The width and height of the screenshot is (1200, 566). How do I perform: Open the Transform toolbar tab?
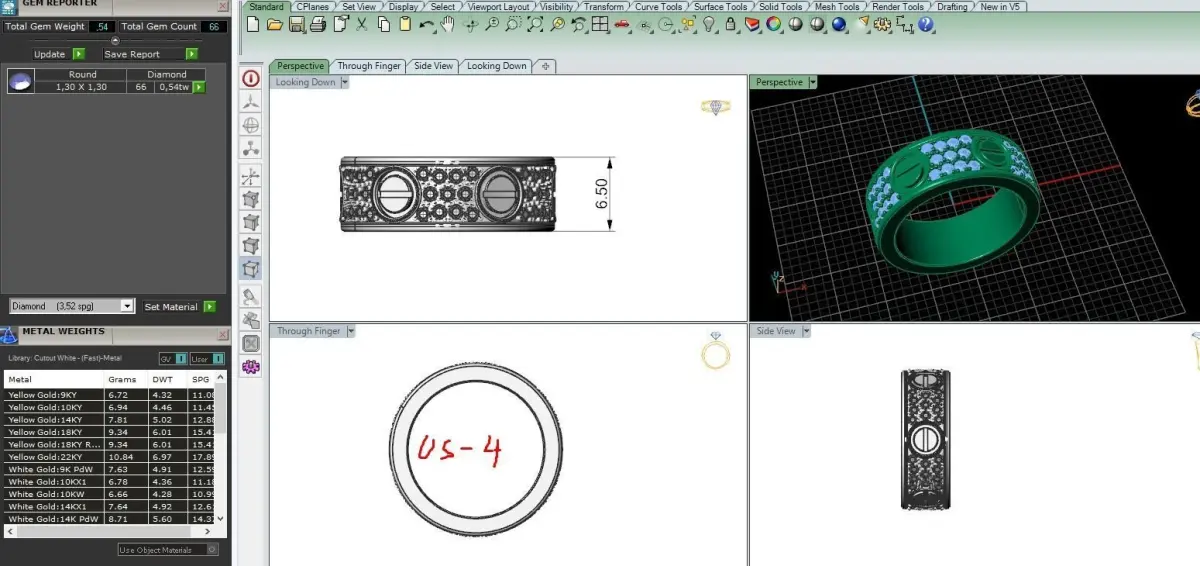click(x=603, y=6)
